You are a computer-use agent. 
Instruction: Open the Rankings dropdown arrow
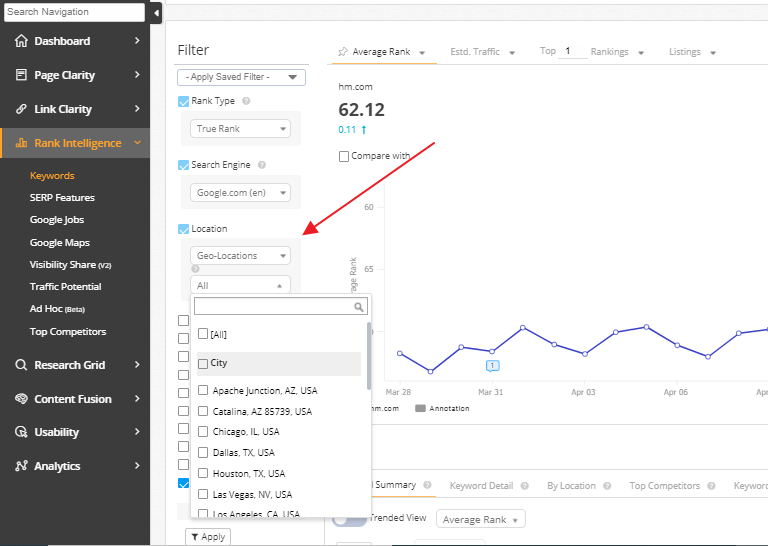641,53
